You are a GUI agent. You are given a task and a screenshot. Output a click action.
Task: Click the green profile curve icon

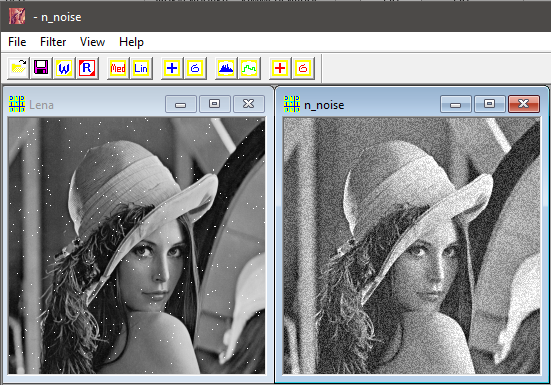(249, 68)
